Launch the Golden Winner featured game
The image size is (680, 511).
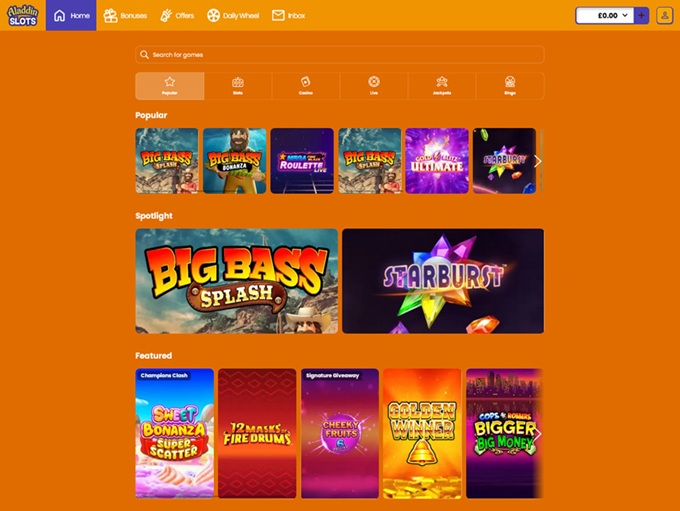pyautogui.click(x=422, y=432)
